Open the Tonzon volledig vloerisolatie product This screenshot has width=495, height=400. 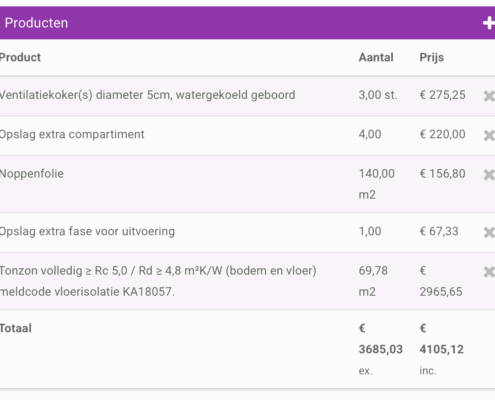point(158,281)
